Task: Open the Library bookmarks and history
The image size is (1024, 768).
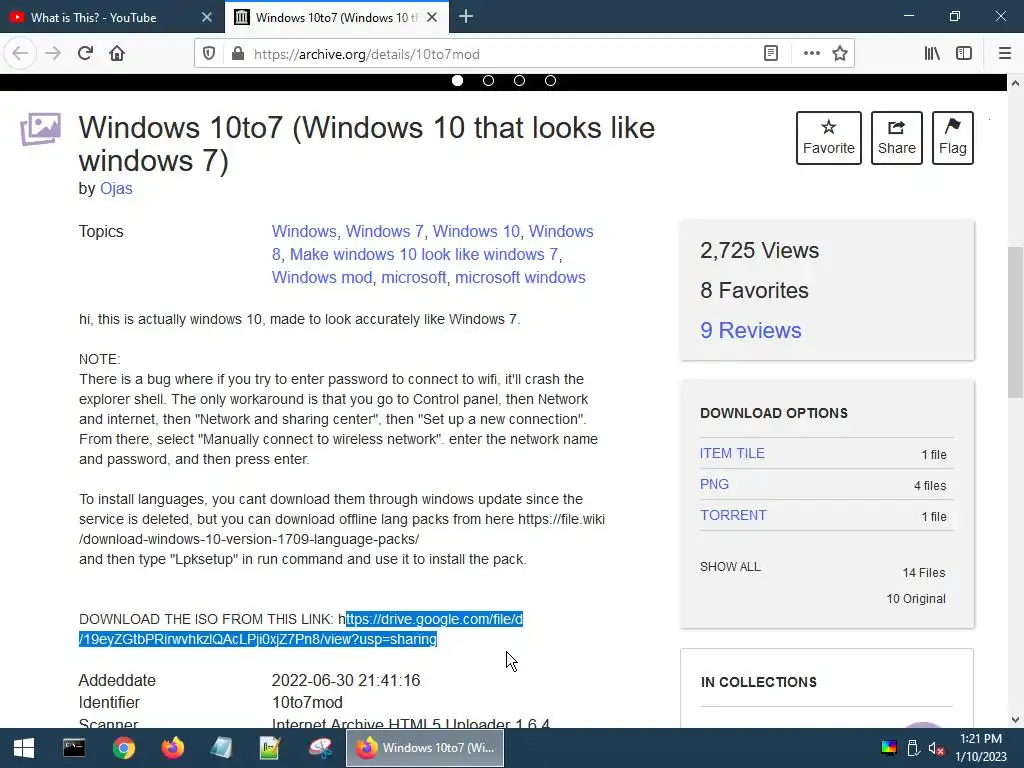Action: [x=932, y=54]
